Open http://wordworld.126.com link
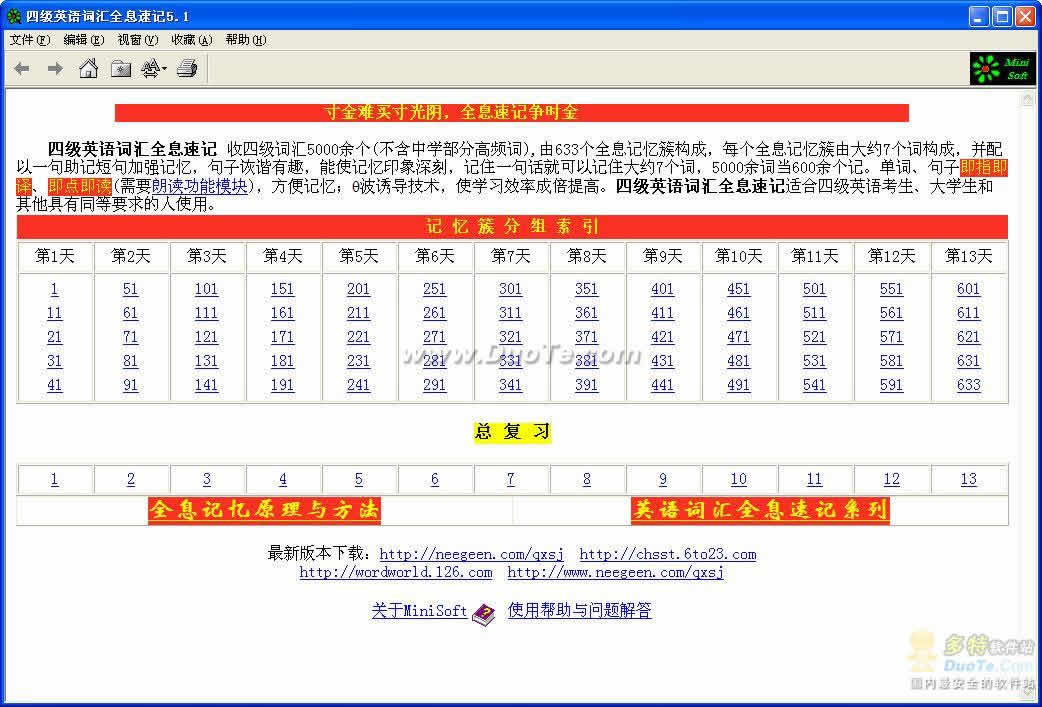The height and width of the screenshot is (707, 1042). tap(396, 572)
